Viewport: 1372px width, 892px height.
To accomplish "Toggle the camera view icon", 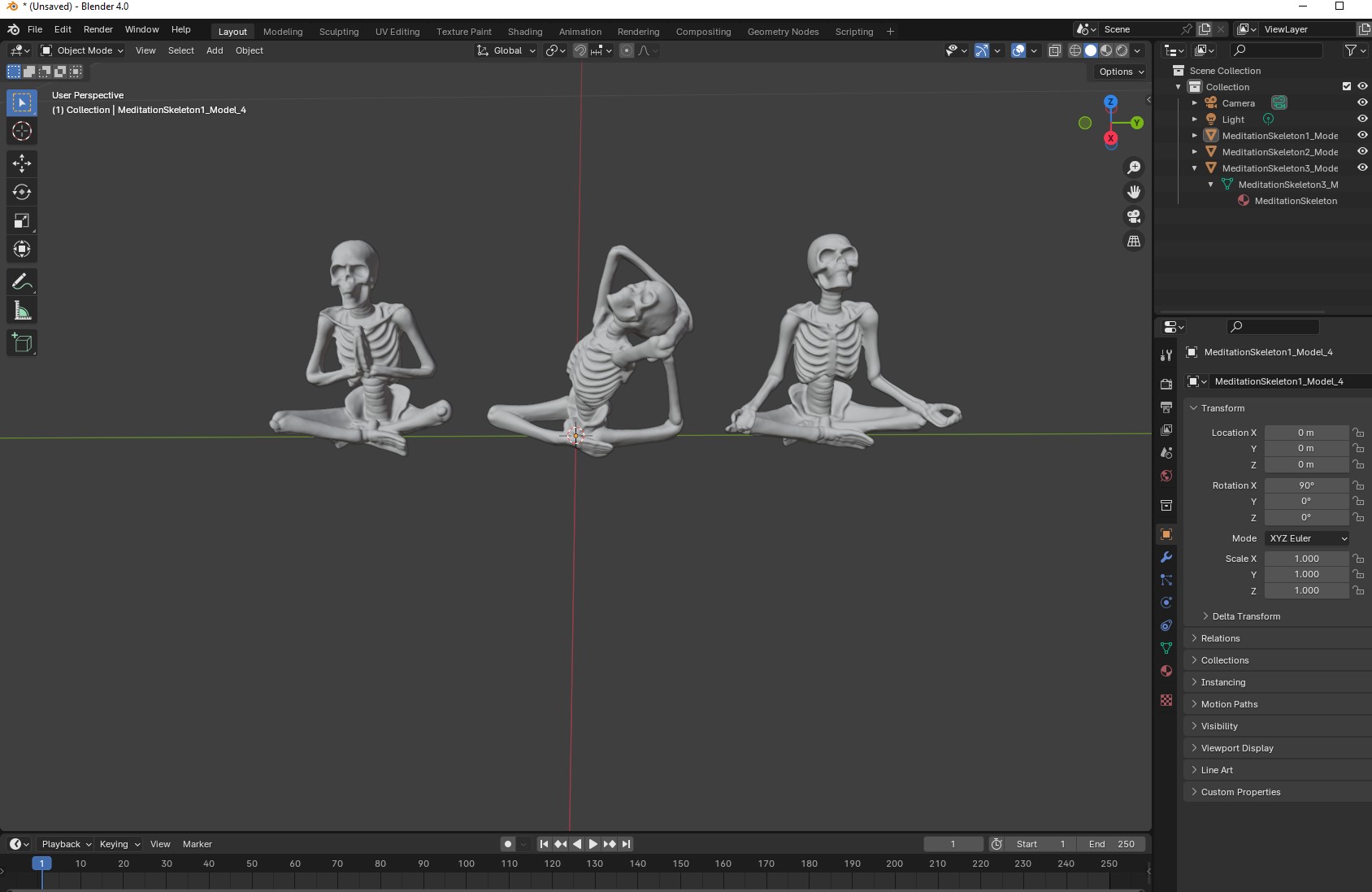I will 1133,216.
